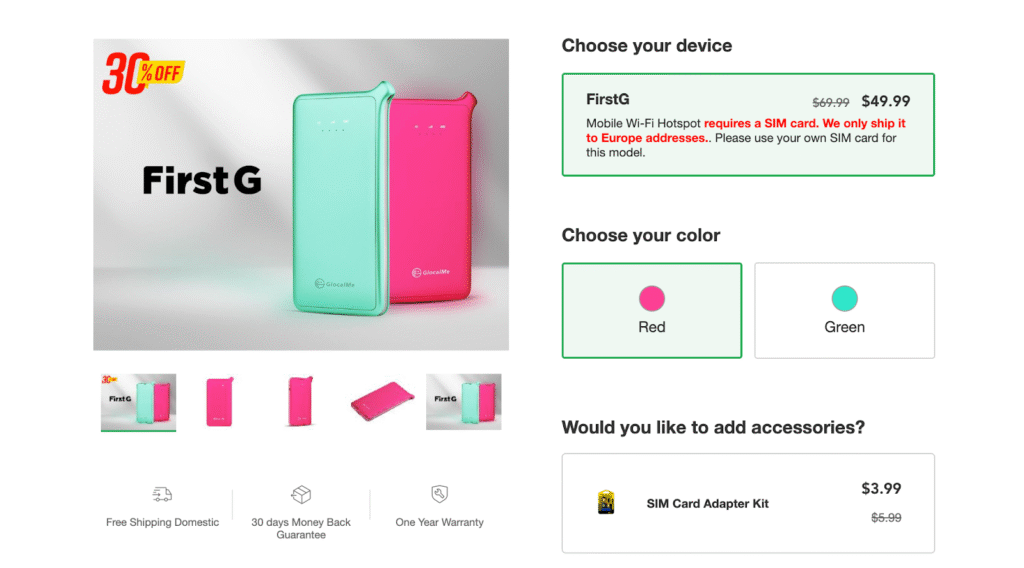The height and width of the screenshot is (568, 1024).
Task: Click the Free Shipping truck icon
Action: click(x=162, y=495)
